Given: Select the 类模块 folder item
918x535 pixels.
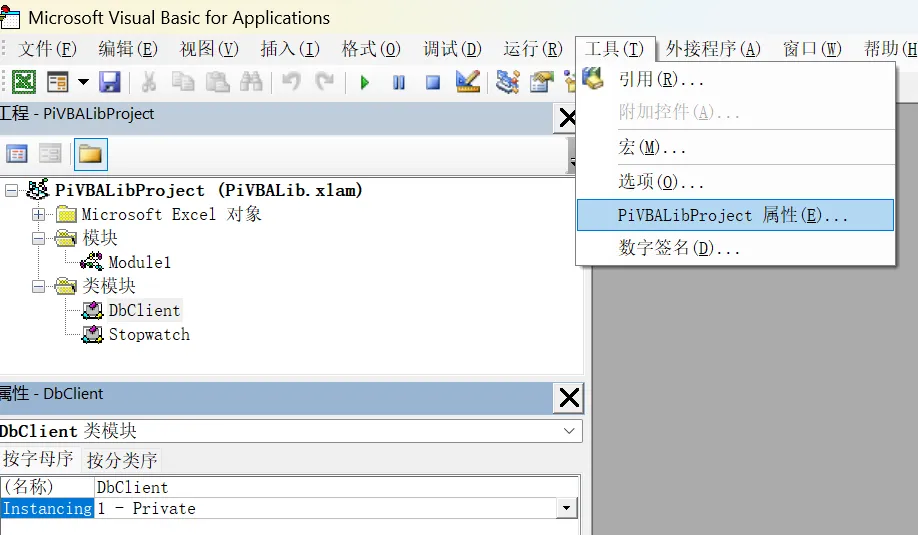Looking at the screenshot, I should (x=108, y=286).
